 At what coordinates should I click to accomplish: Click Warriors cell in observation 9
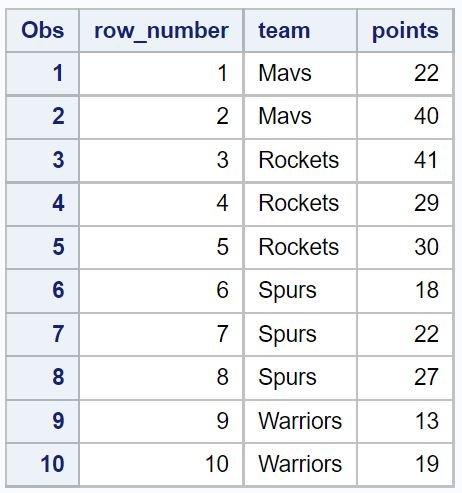tap(301, 421)
